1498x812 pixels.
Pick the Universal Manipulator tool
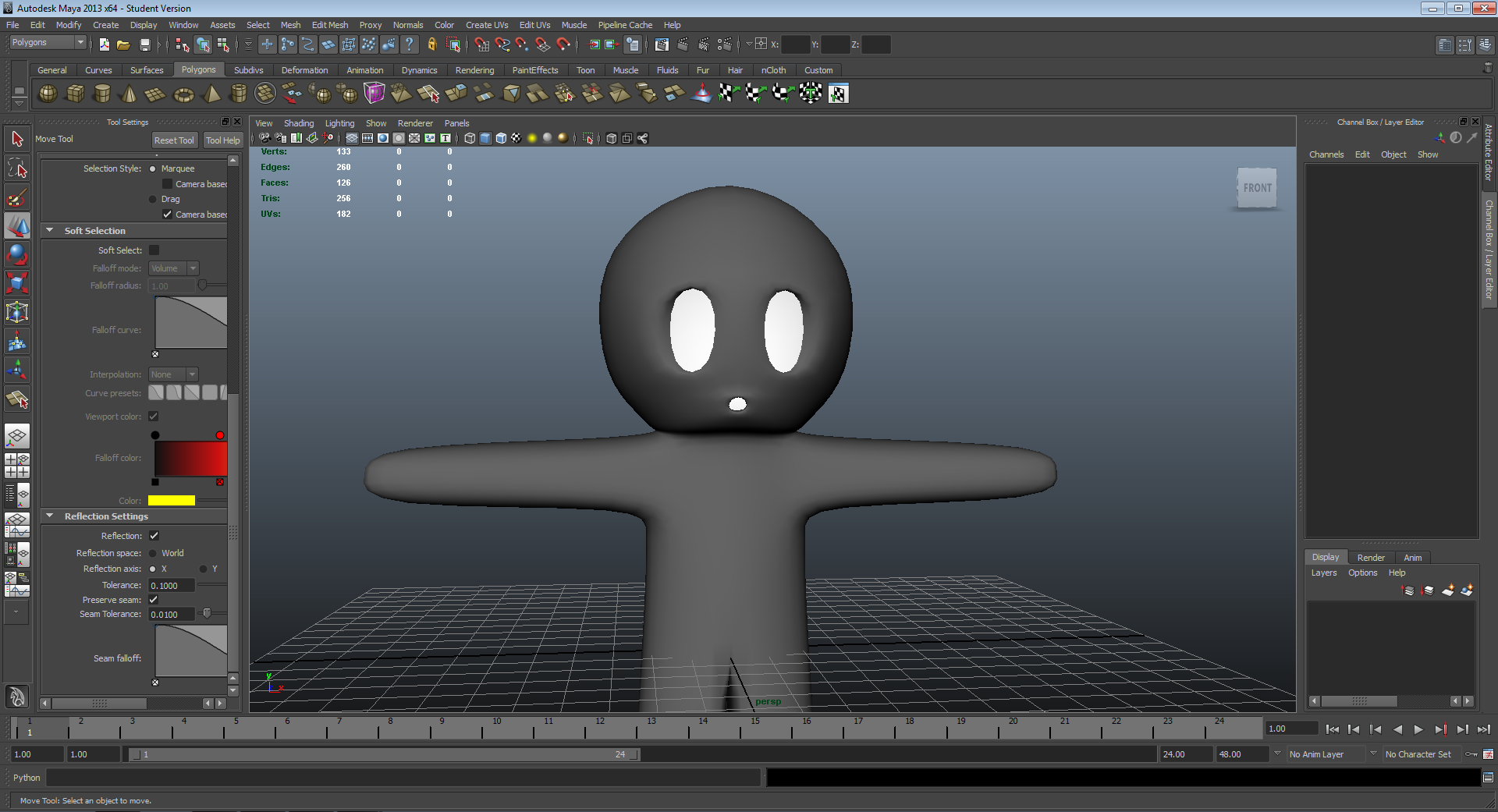click(17, 312)
